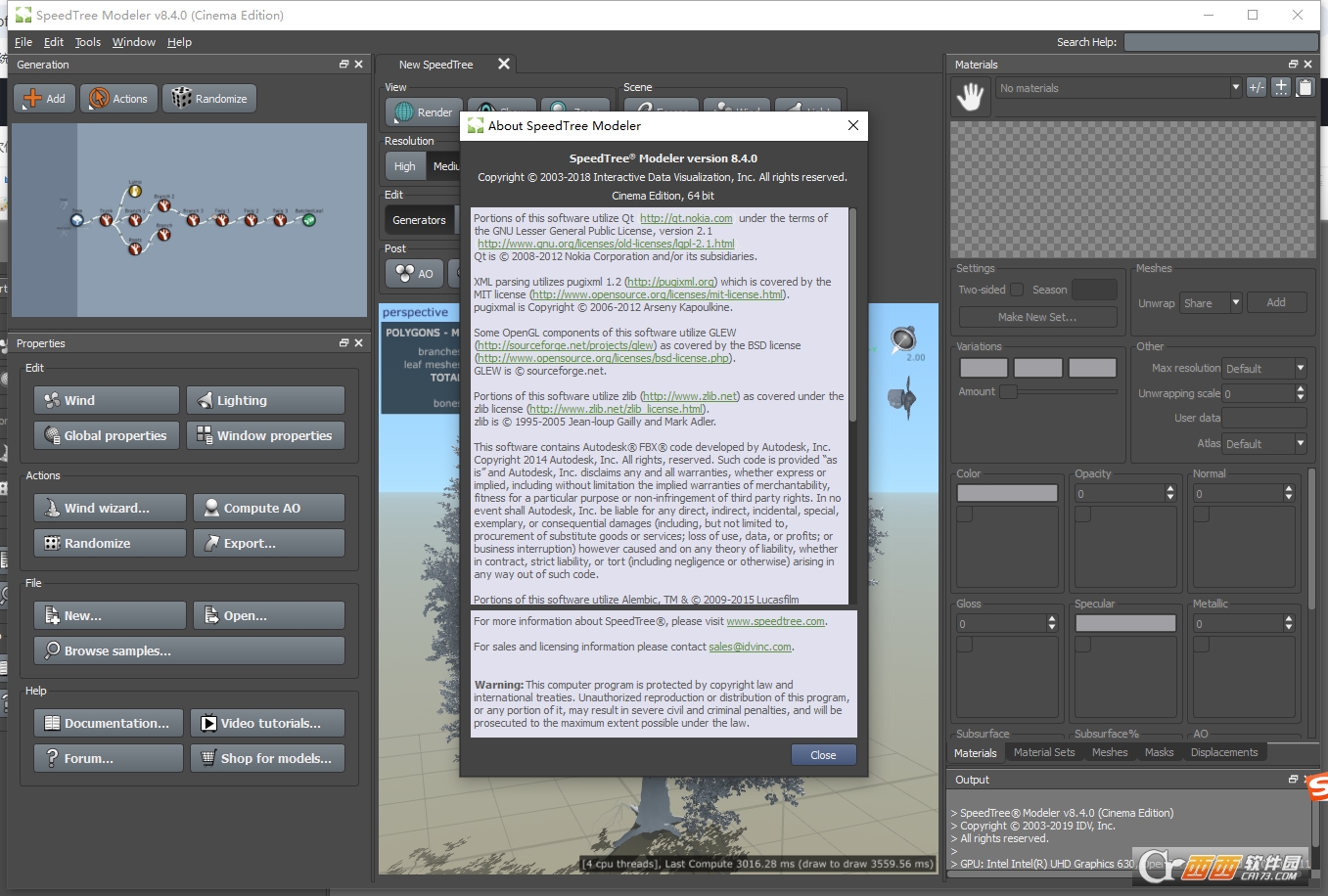The width and height of the screenshot is (1328, 896).
Task: Click the wind fan gizmo in viewport
Action: click(x=903, y=398)
